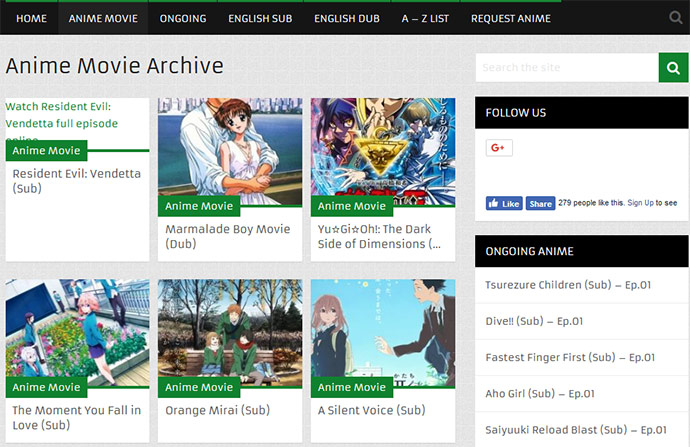
Task: Go to the HOME menu item
Action: (x=31, y=18)
